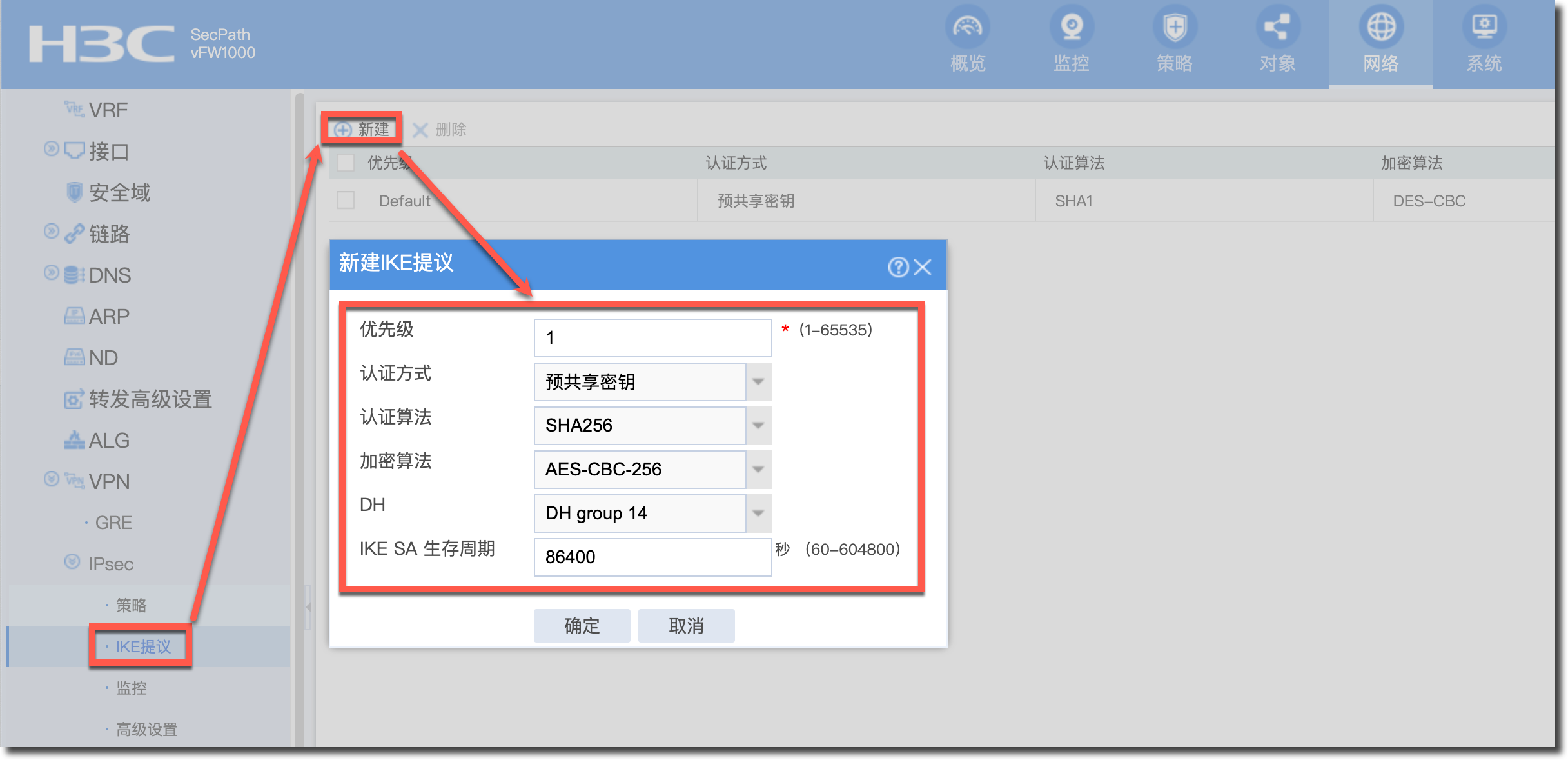This screenshot has height=760, width=1568.
Task: Expand the DH group 14 dropdown
Action: (x=758, y=514)
